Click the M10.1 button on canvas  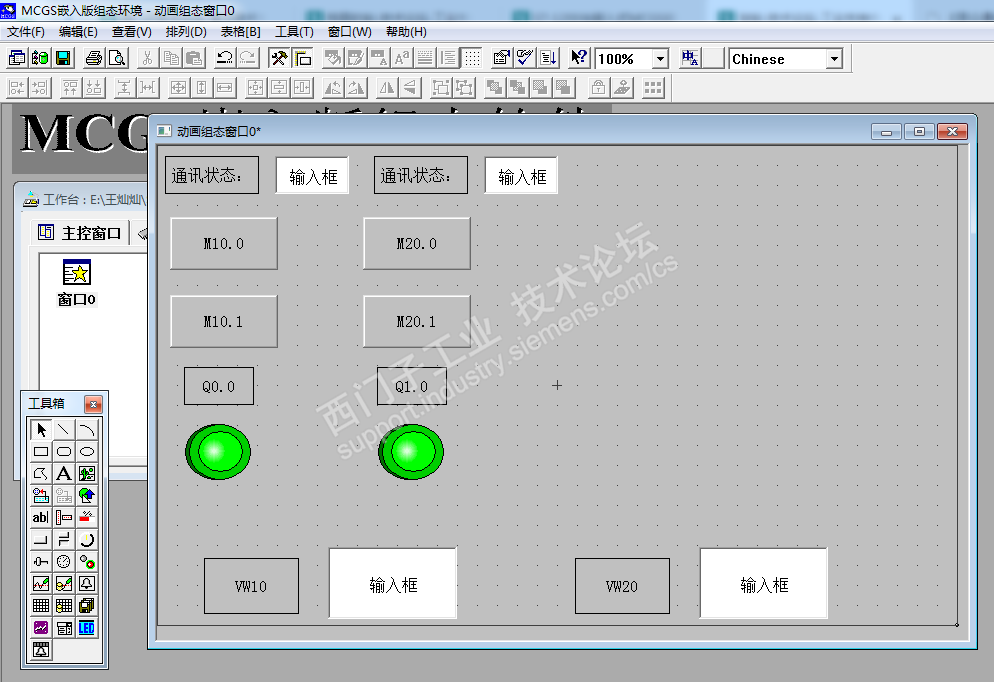click(224, 321)
